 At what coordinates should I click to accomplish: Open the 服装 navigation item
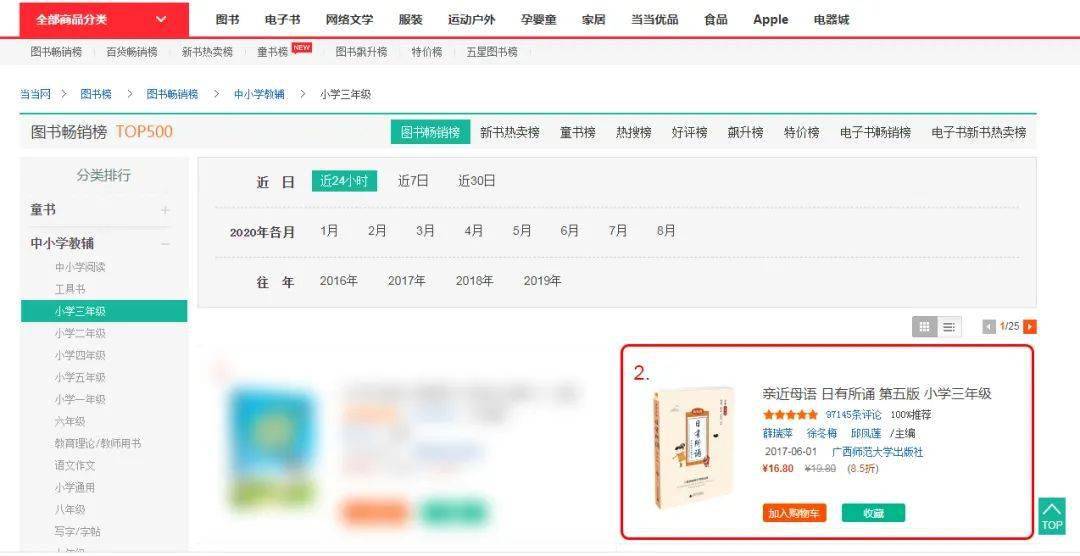[x=411, y=19]
